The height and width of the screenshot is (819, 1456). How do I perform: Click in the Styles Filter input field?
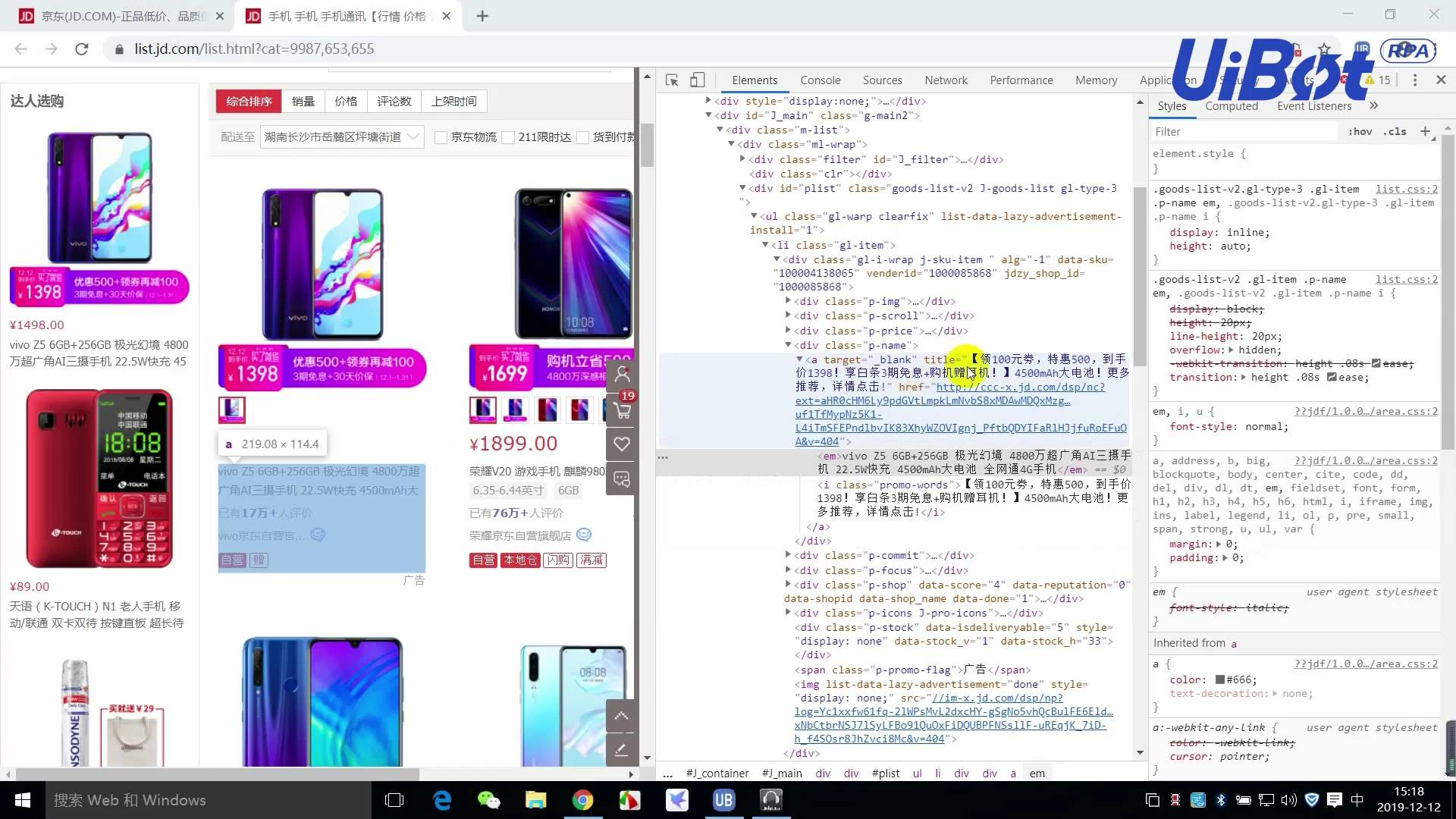click(x=1244, y=131)
